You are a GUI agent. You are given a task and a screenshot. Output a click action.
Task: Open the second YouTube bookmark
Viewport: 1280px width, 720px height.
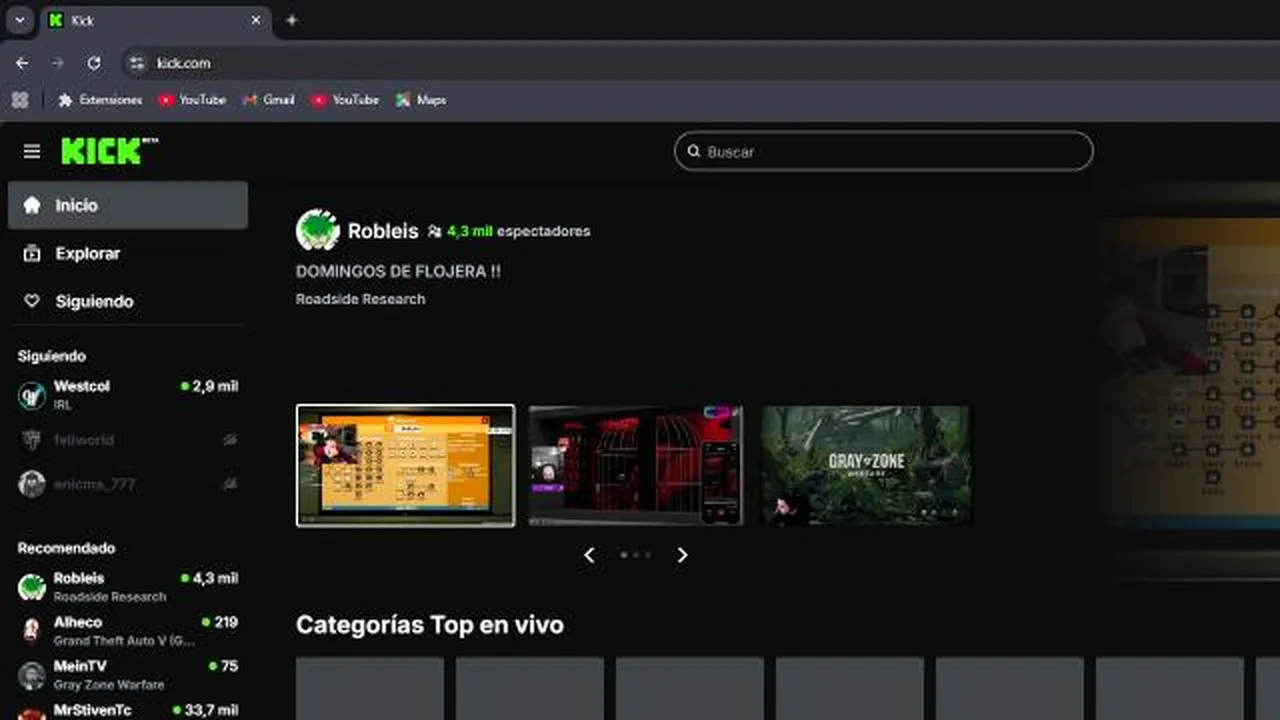point(345,100)
